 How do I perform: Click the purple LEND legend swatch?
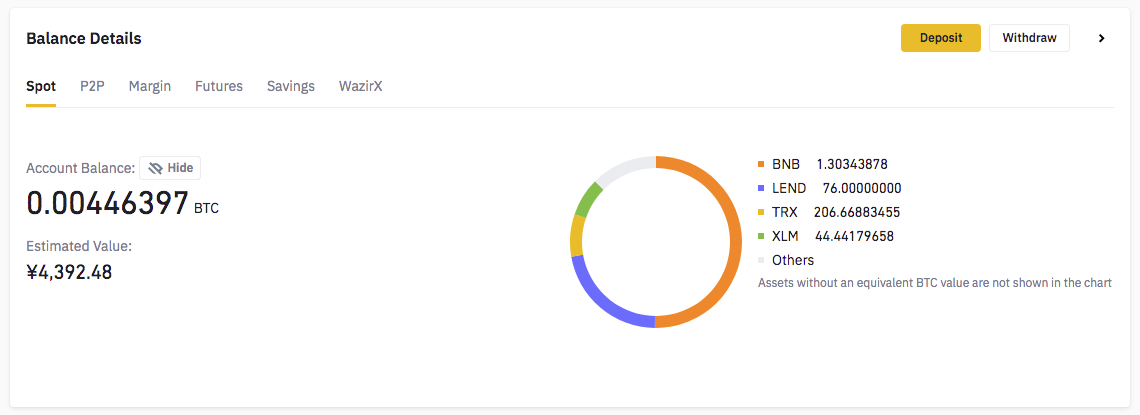click(x=761, y=188)
